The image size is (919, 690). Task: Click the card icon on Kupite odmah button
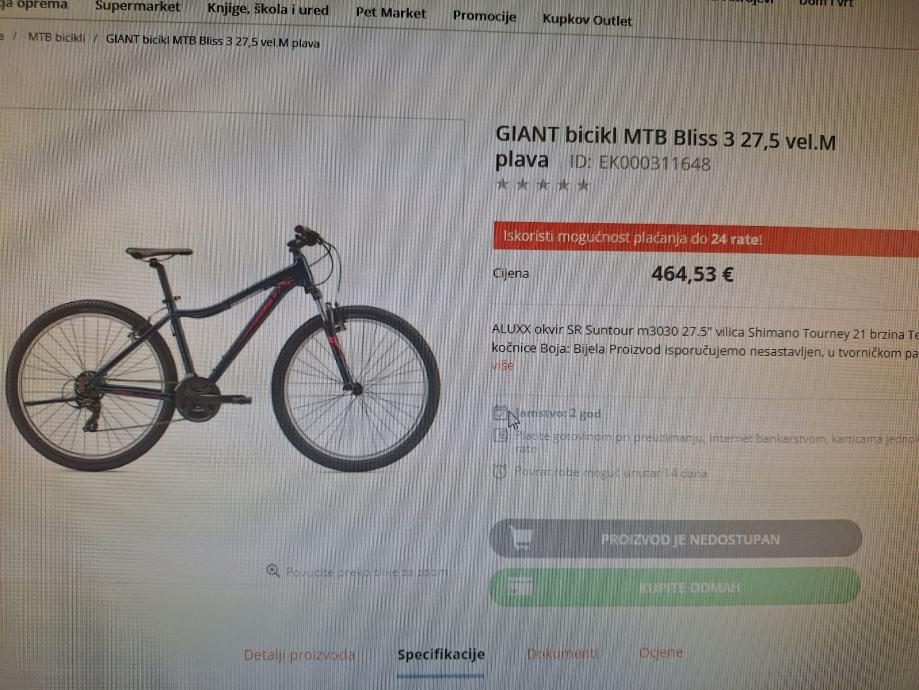520,586
